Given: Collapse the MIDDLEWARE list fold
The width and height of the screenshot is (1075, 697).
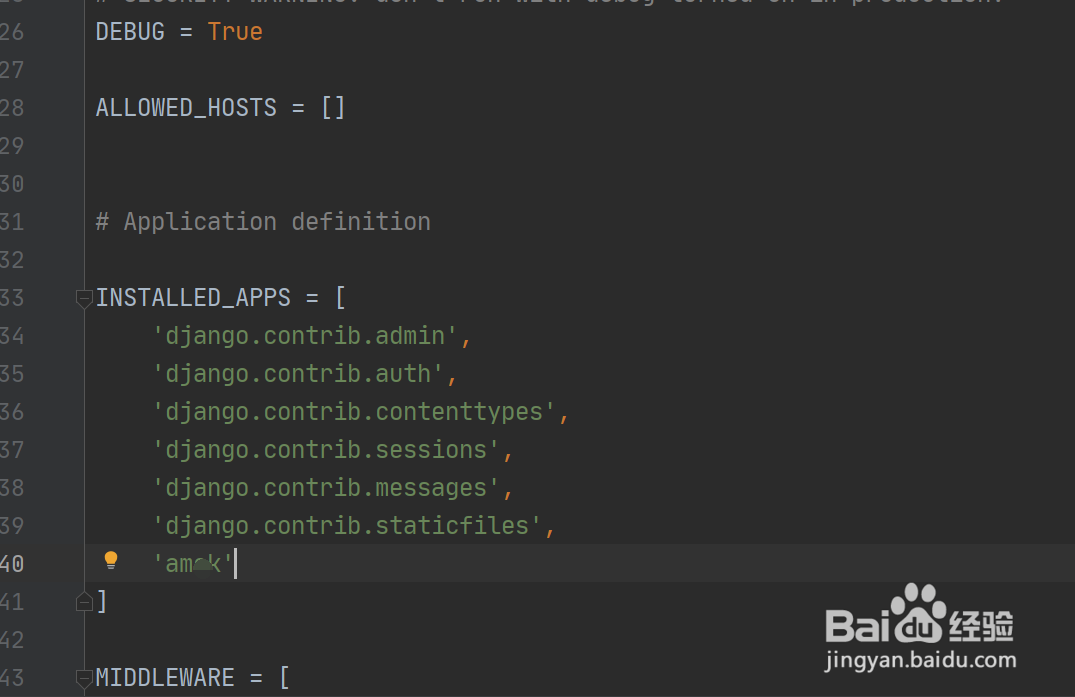Looking at the screenshot, I should 84,678.
